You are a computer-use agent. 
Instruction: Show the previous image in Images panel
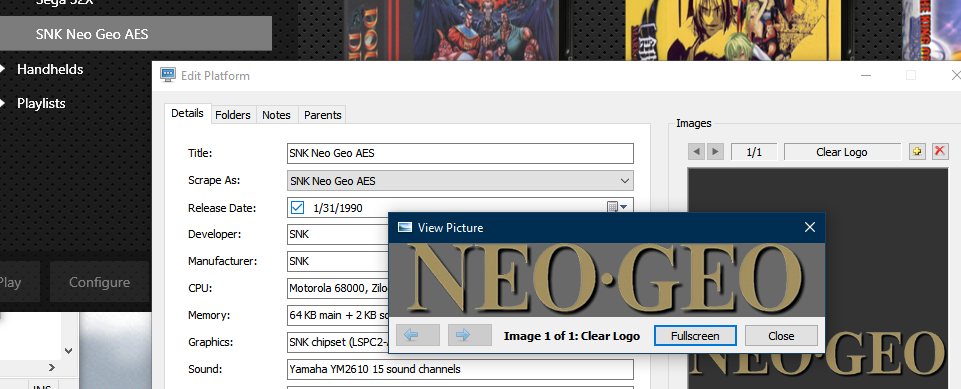click(696, 152)
